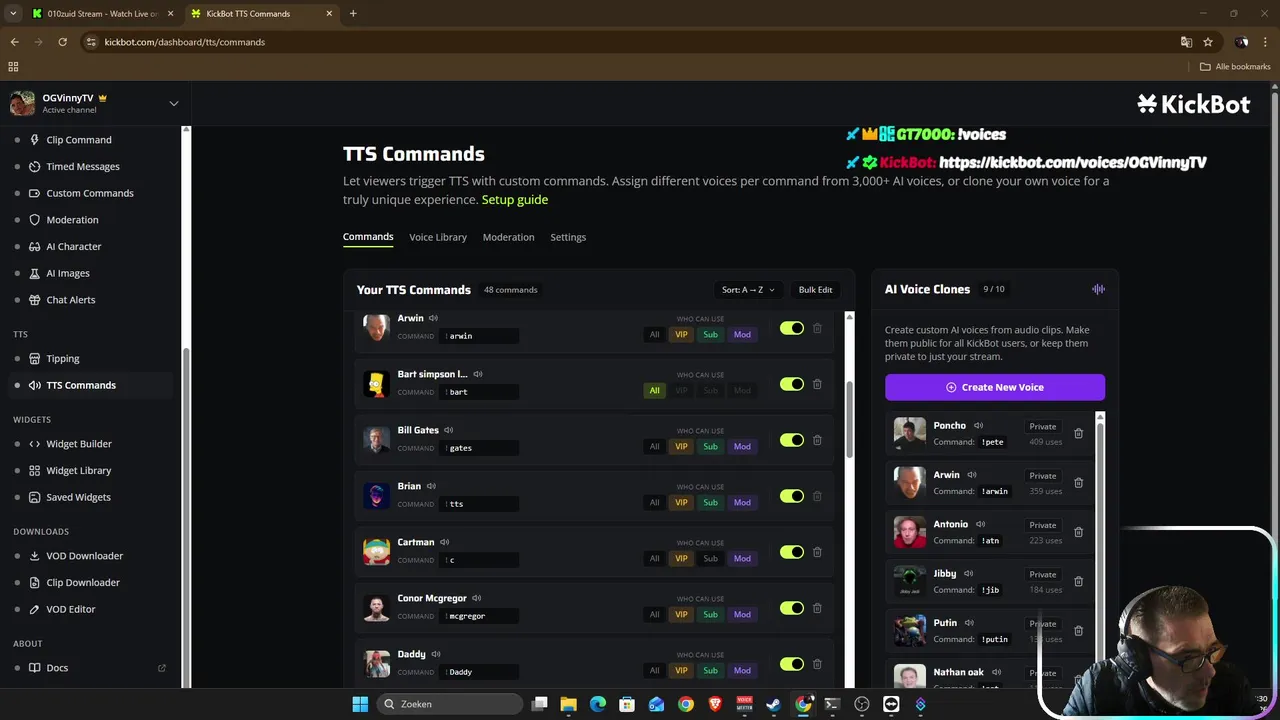Open the VOD Downloader sidebar item
1280x720 pixels.
coord(90,556)
